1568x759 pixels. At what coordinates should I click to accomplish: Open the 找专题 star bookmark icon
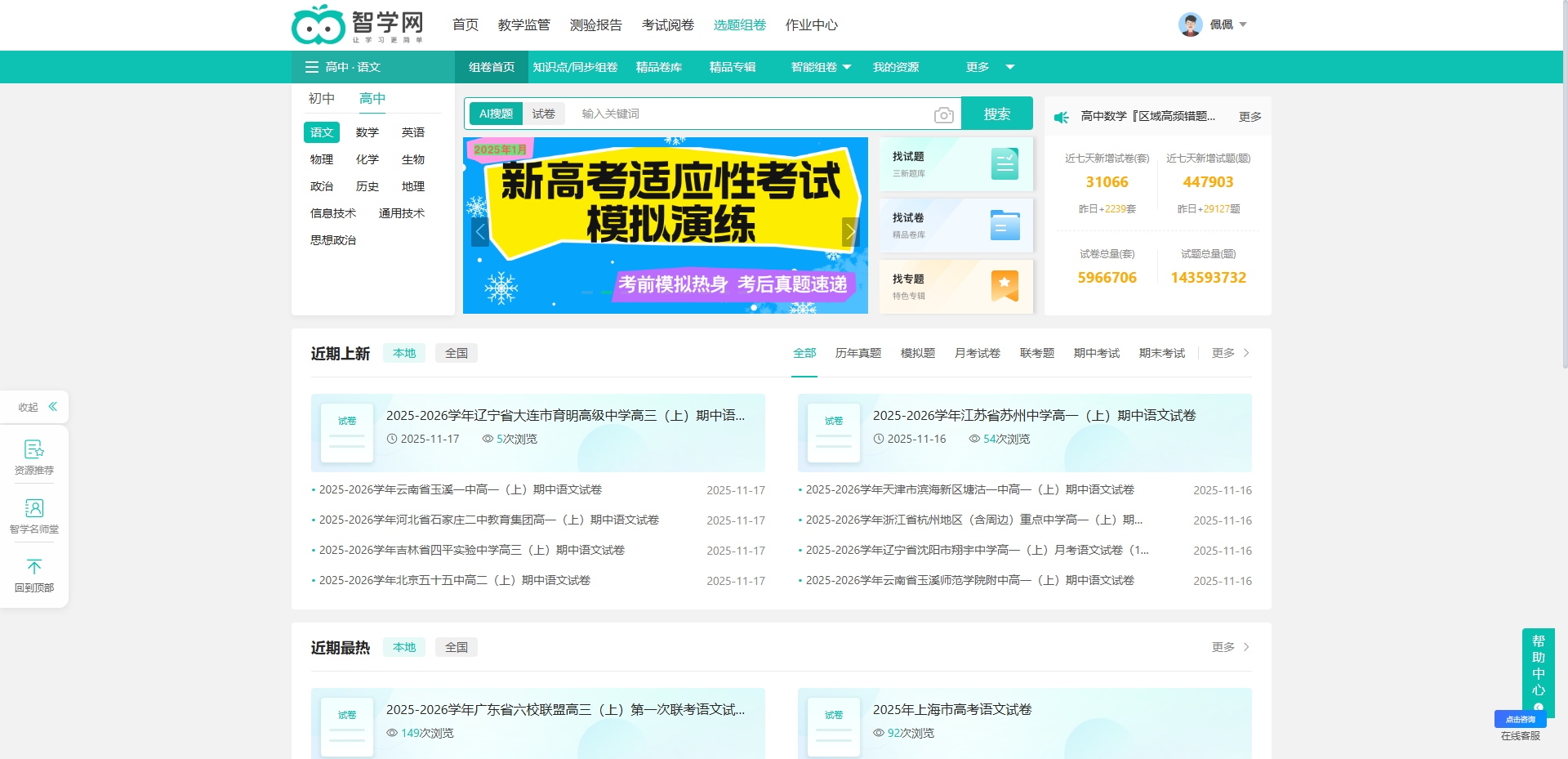pos(1004,286)
